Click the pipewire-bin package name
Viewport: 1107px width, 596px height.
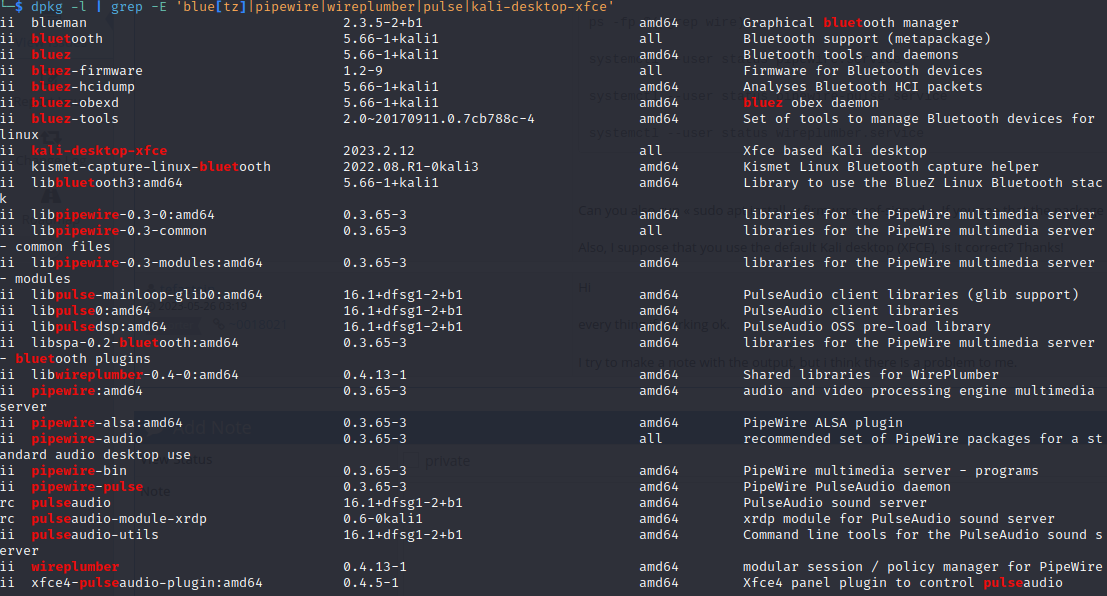tap(79, 470)
